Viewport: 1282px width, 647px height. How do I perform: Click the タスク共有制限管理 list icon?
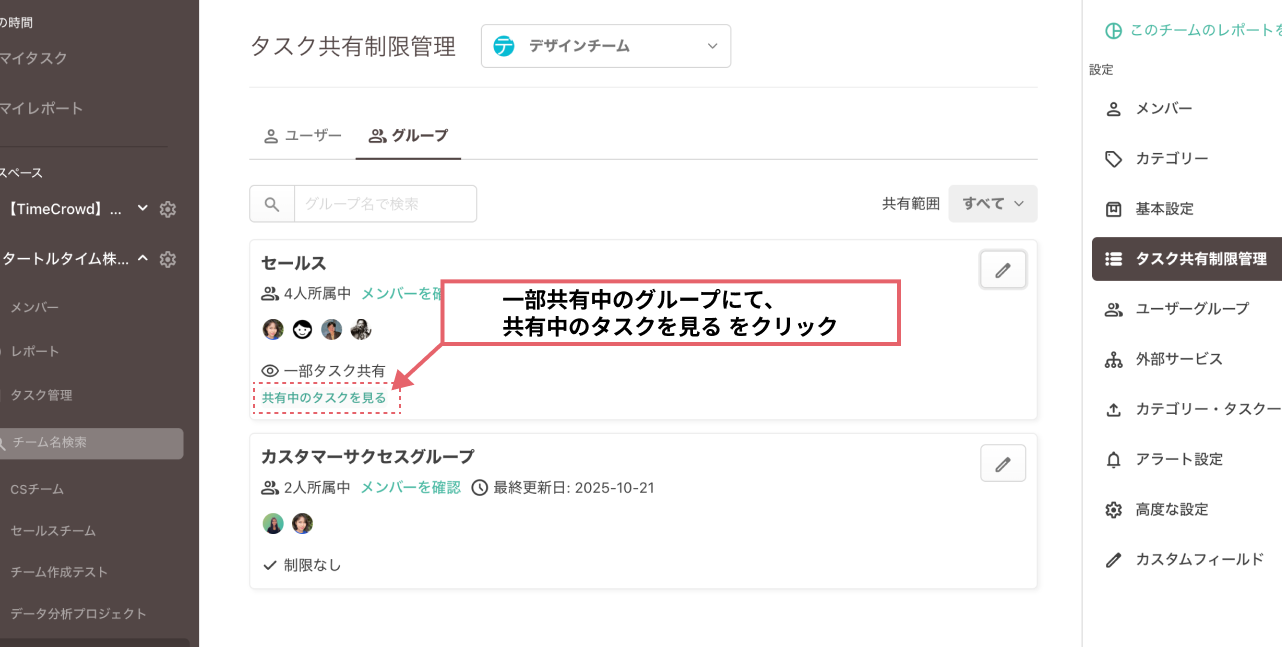click(1113, 258)
